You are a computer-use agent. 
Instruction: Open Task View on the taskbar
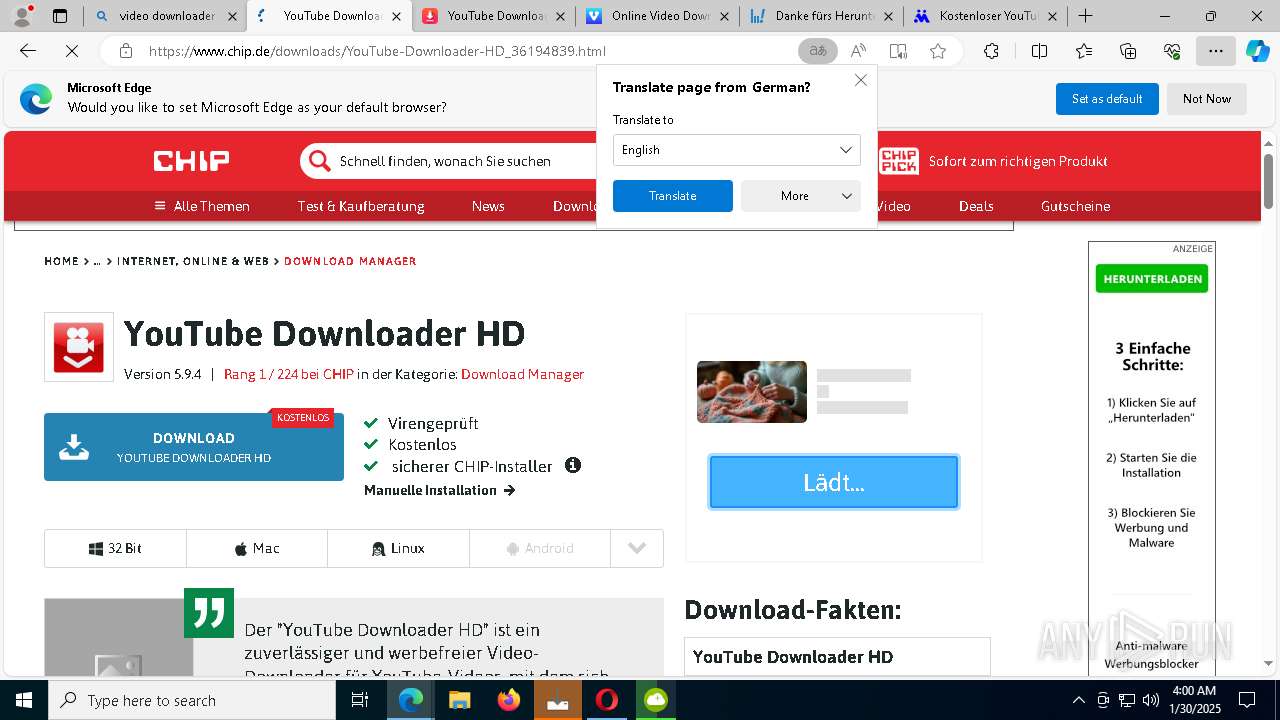click(360, 700)
